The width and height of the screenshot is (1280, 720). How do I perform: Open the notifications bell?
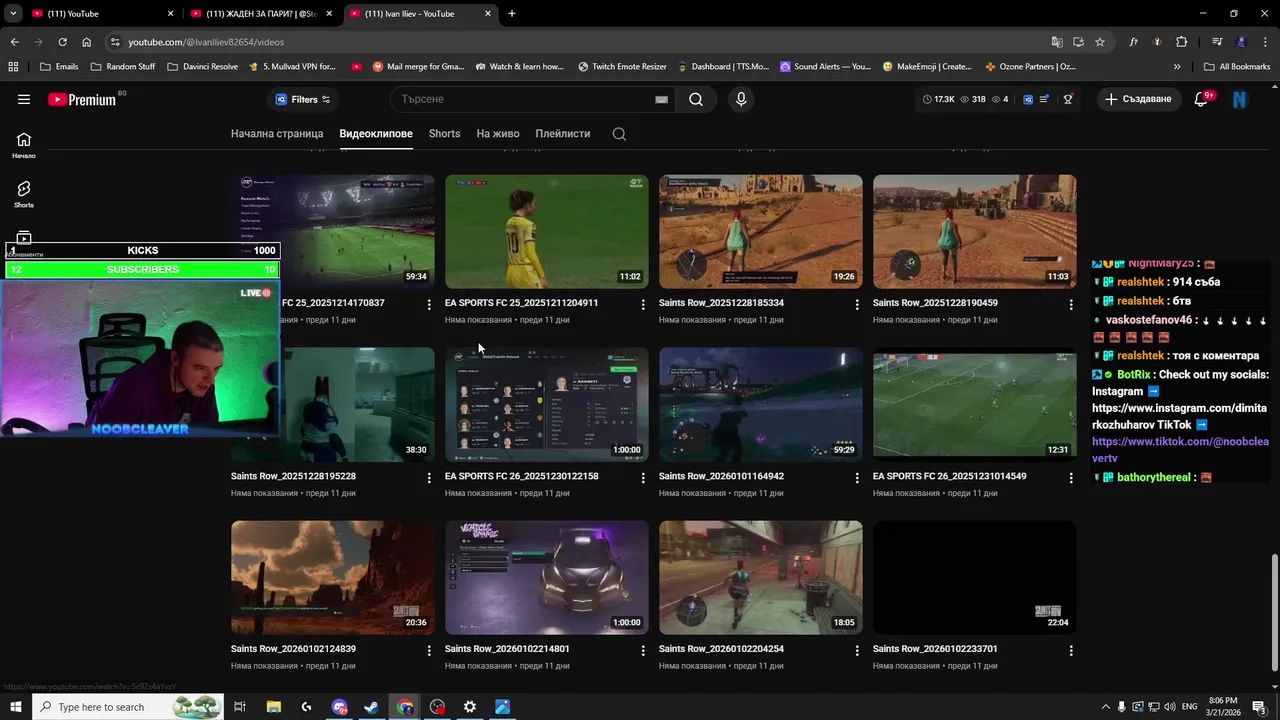point(1201,99)
